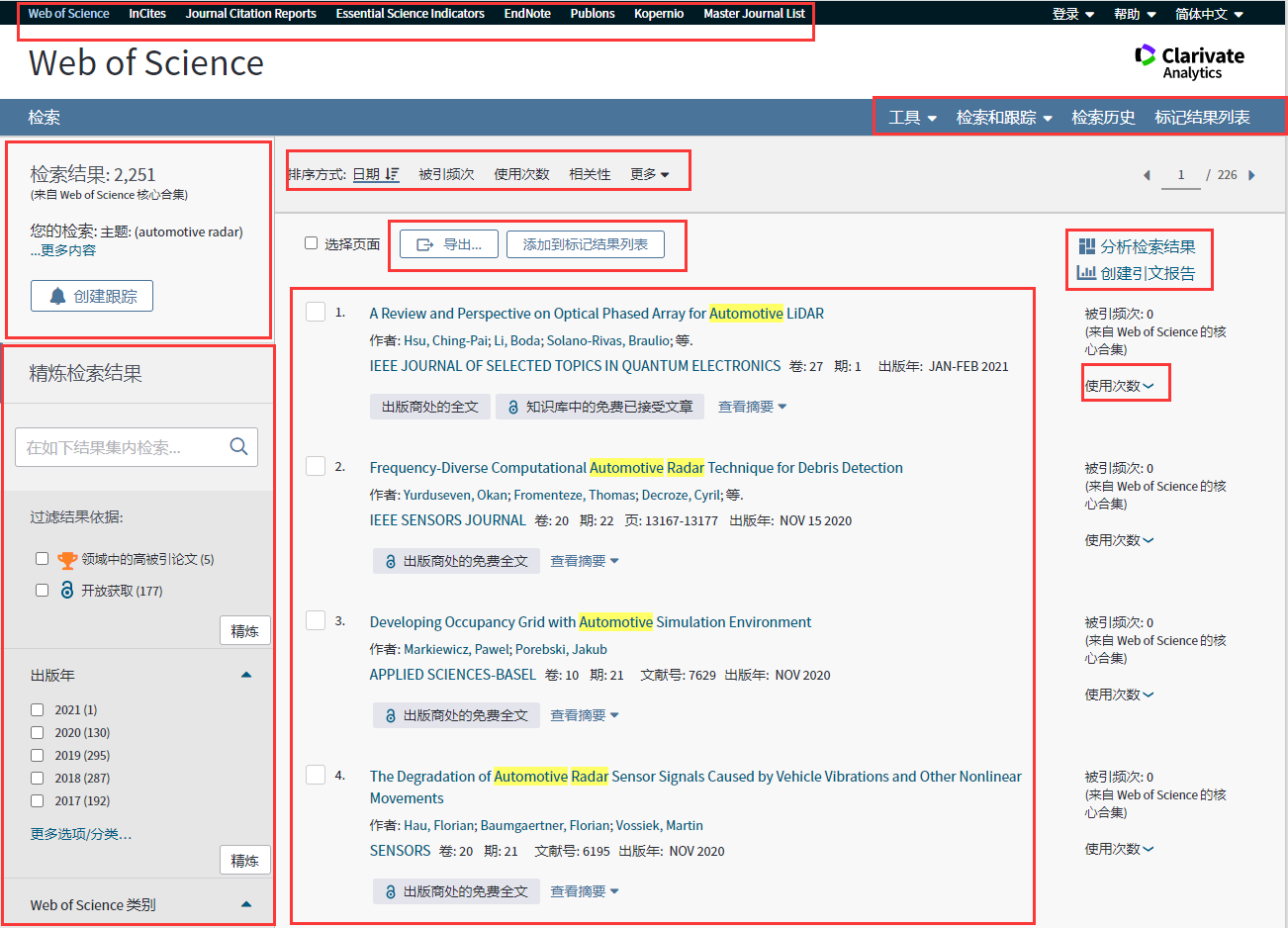Sort results by 使用次数
1288x928 pixels.
[521, 174]
